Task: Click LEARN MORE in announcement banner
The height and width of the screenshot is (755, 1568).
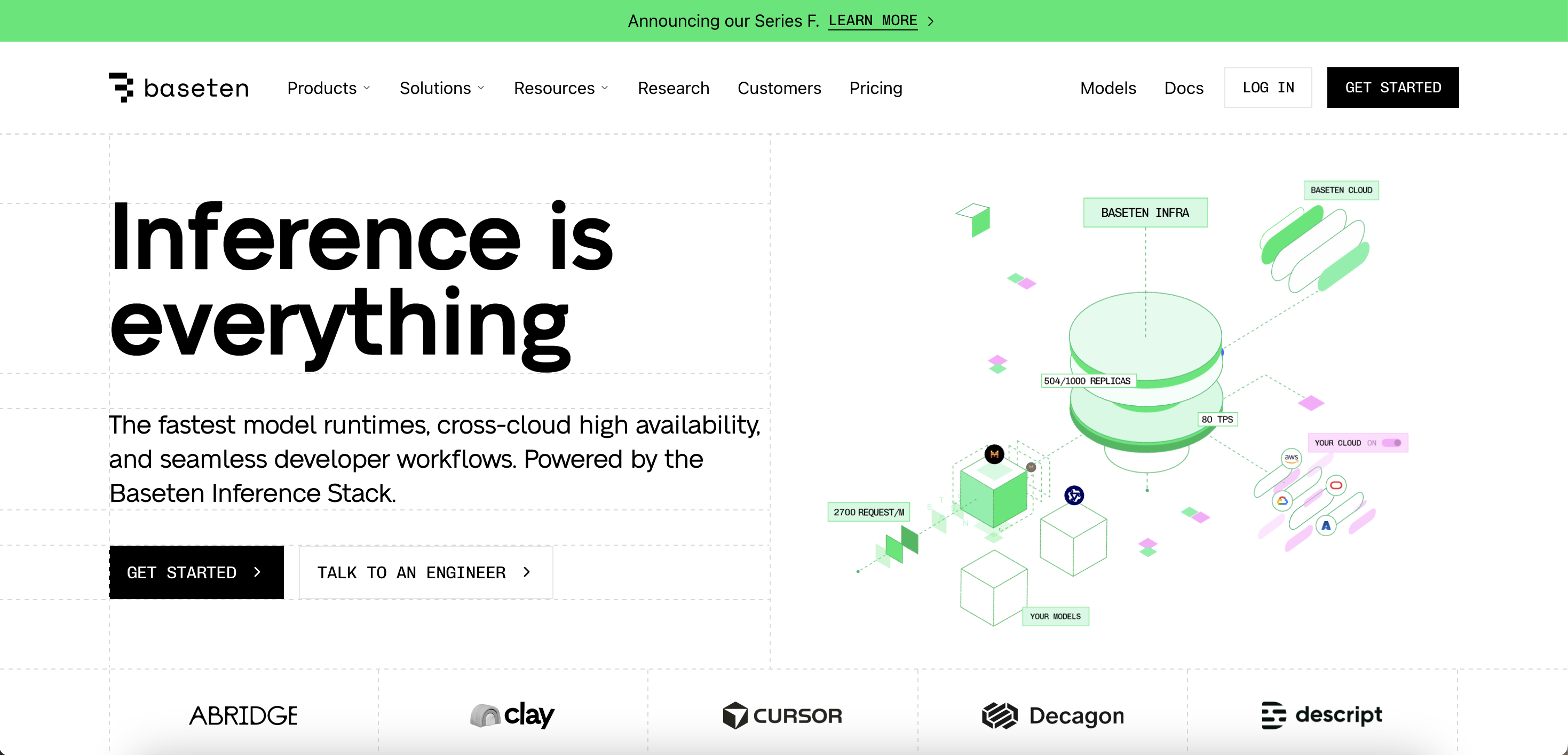Action: (872, 21)
